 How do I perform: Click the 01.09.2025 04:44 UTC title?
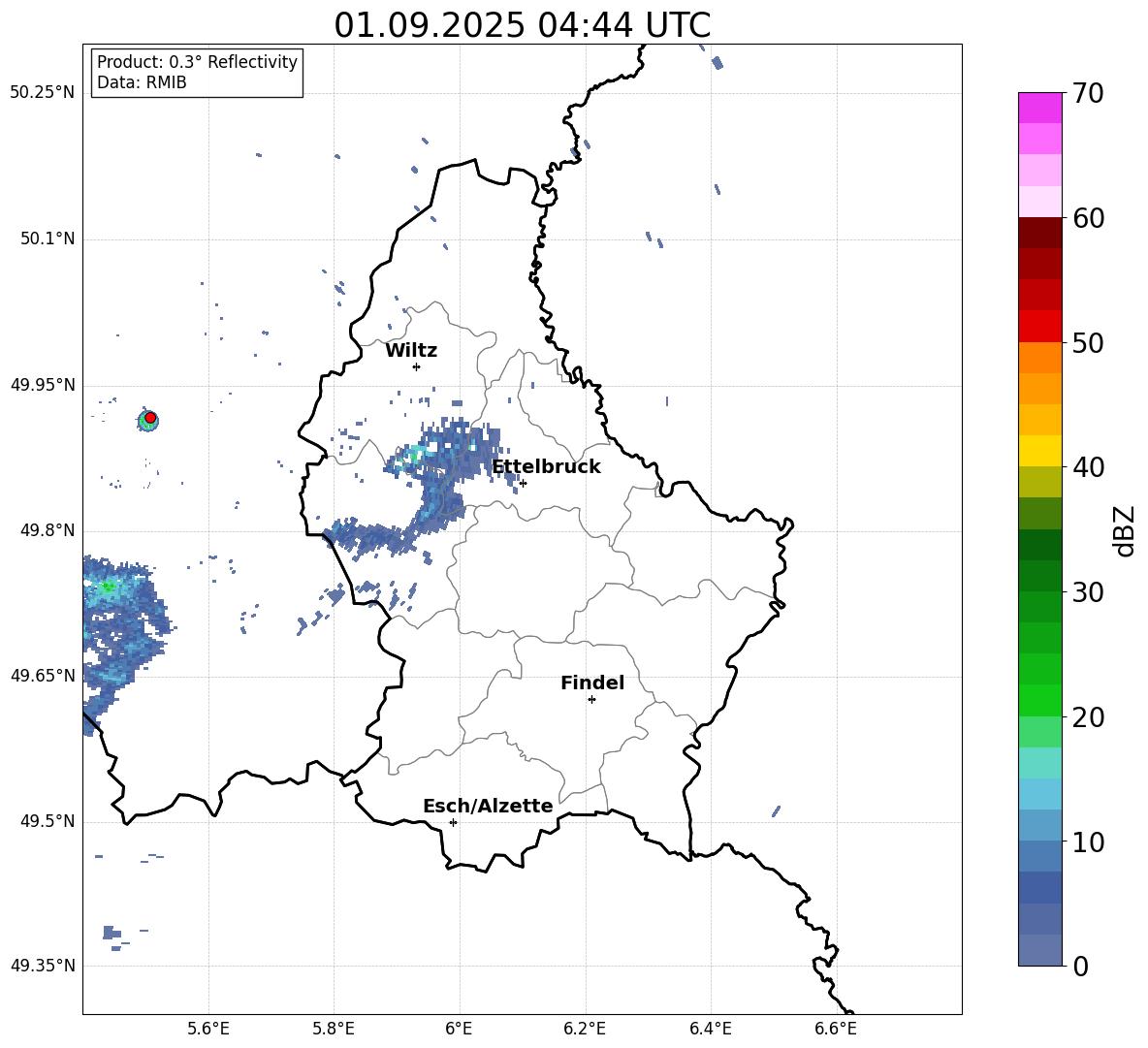[x=522, y=25]
